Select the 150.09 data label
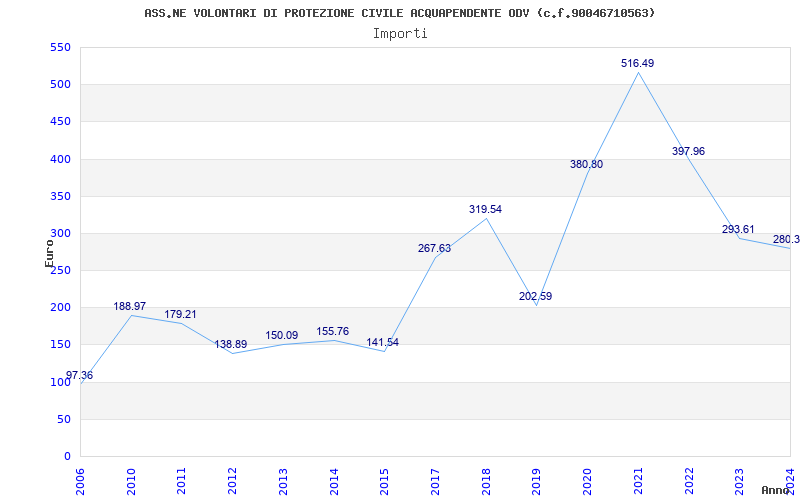The height and width of the screenshot is (500, 800). click(282, 336)
